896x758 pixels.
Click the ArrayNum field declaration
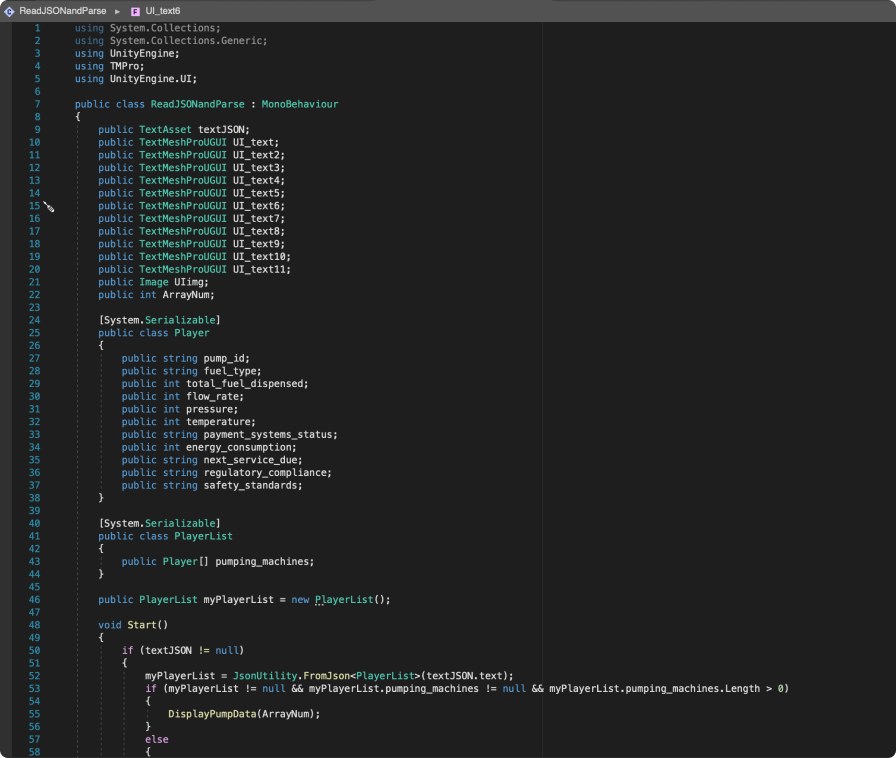coord(184,295)
